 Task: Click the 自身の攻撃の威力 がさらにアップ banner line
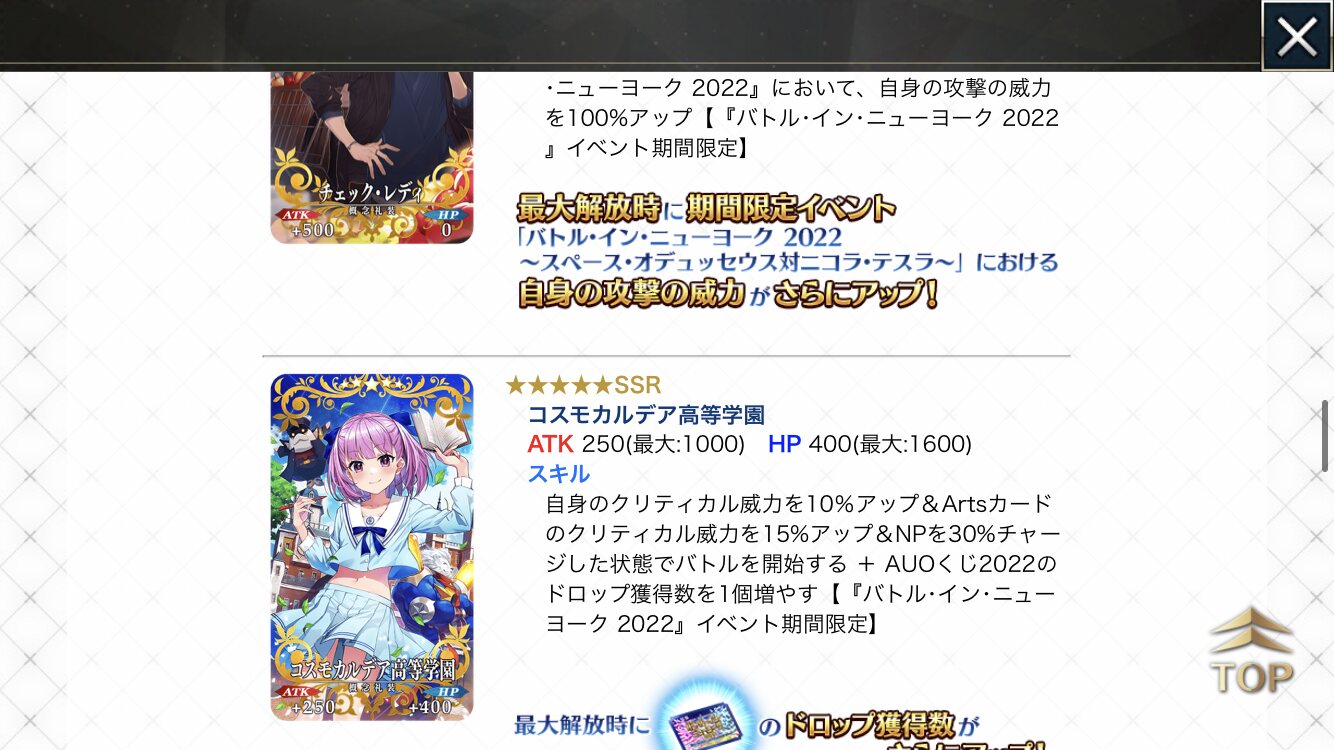[726, 294]
